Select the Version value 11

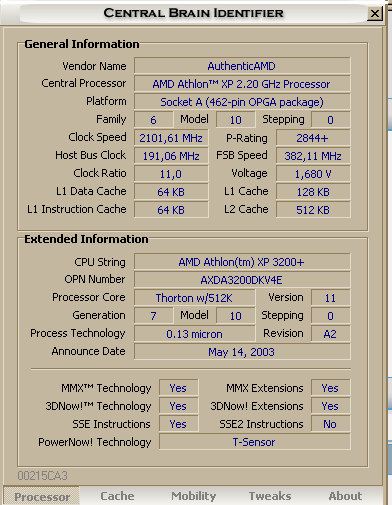(x=331, y=298)
